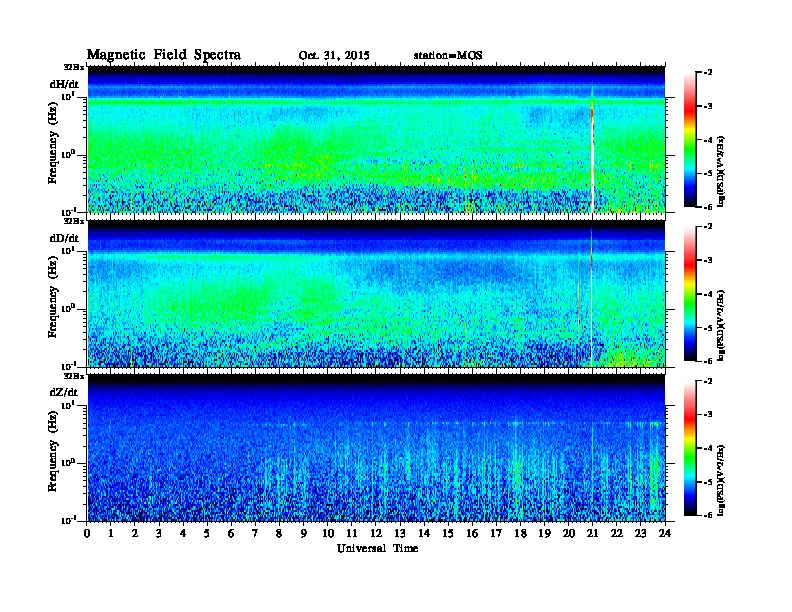Click hour tick label 19 on time axis

coord(544,533)
